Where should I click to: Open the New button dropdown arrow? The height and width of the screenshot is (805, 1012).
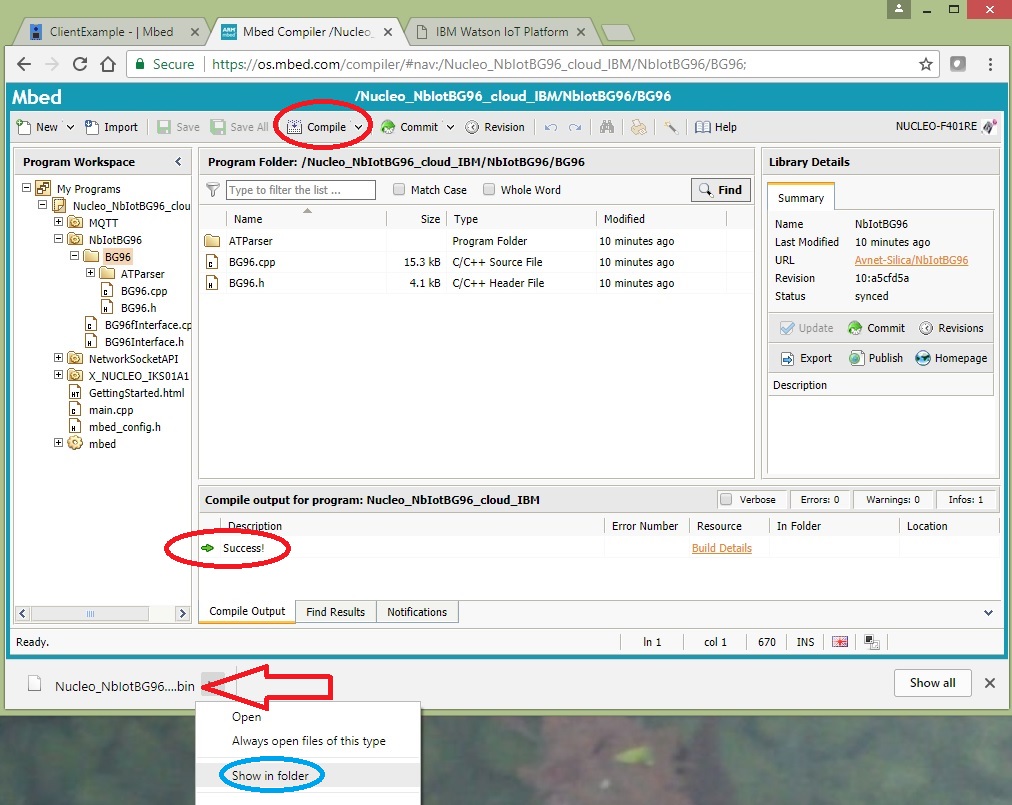point(70,127)
